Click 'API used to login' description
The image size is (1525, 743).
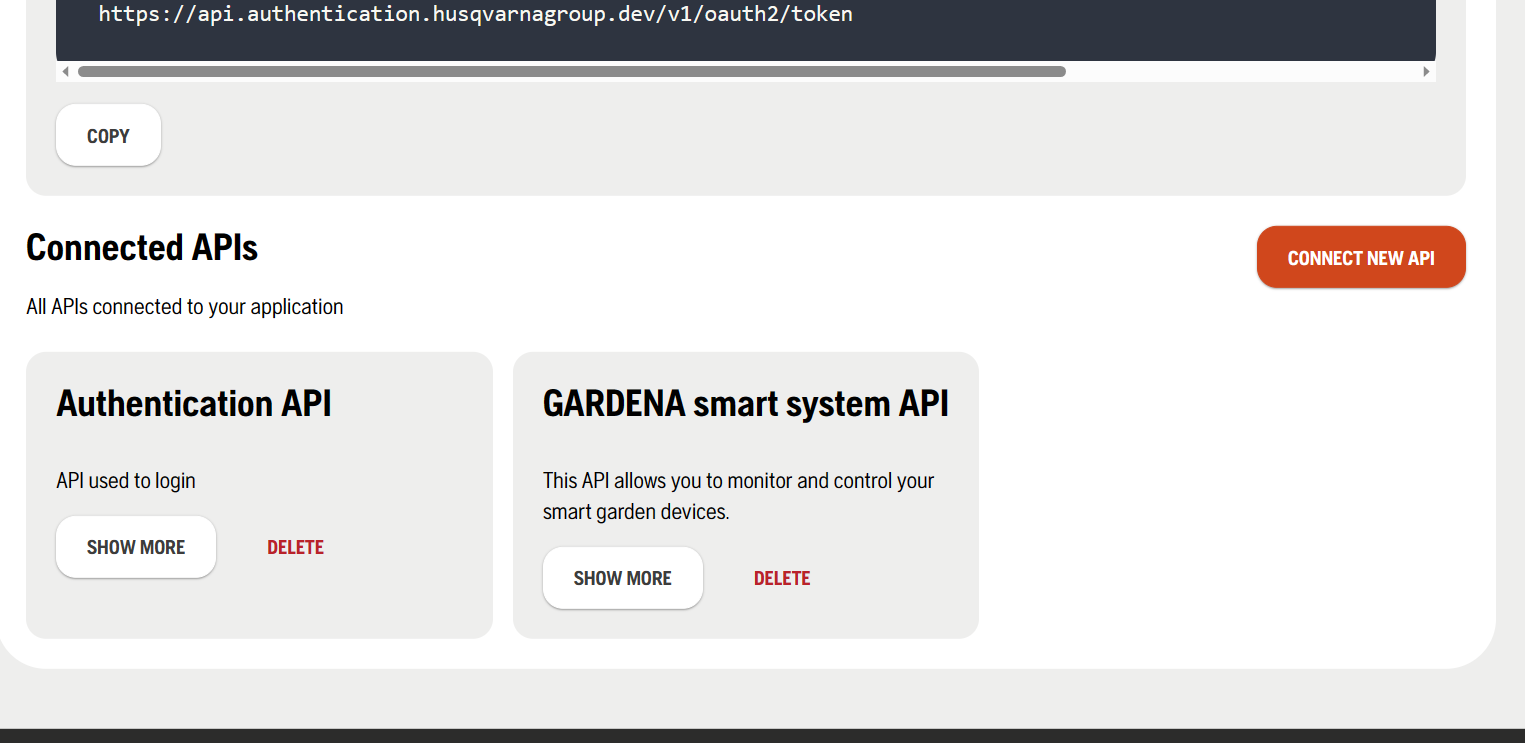[x=126, y=481]
